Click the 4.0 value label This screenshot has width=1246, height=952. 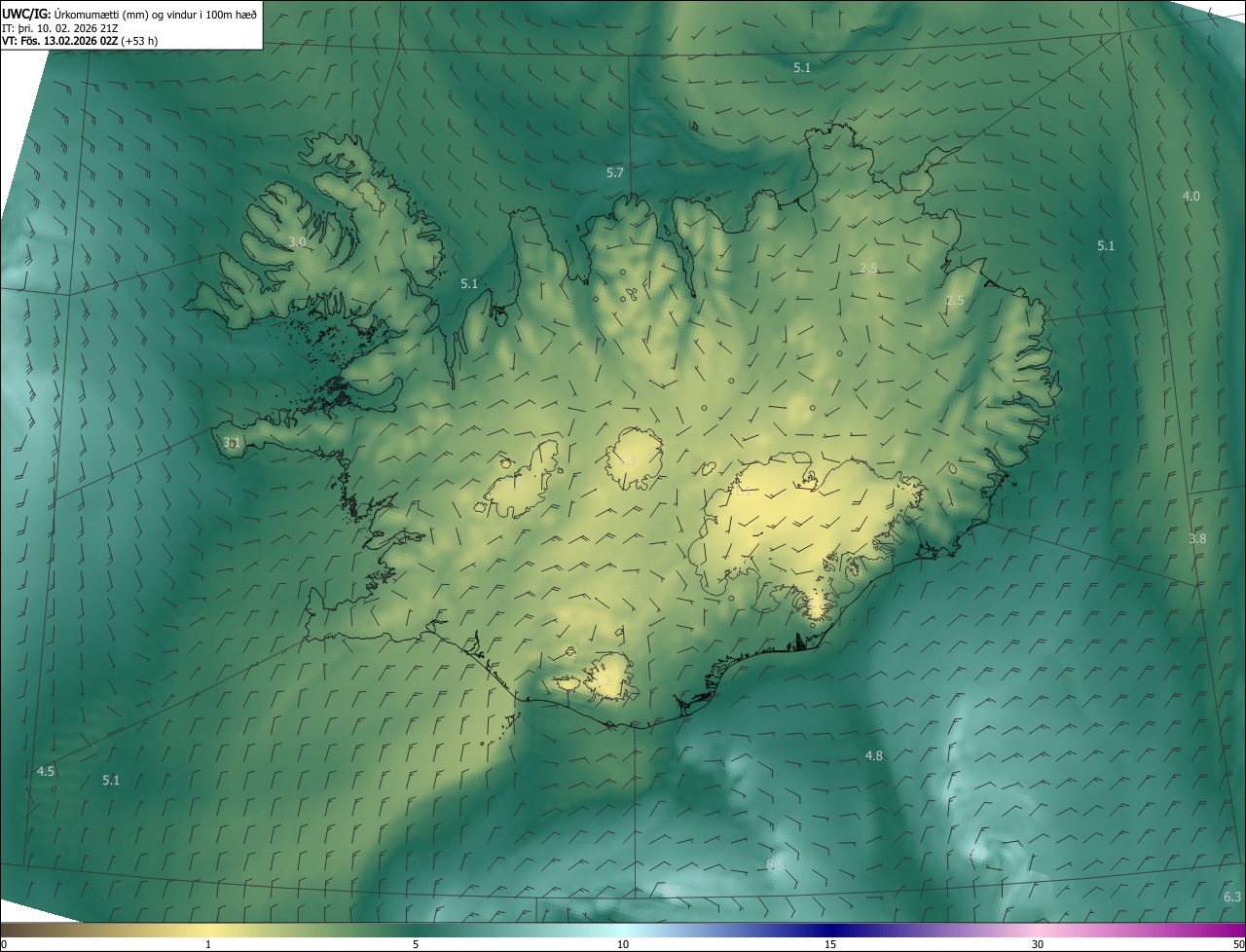(1191, 197)
